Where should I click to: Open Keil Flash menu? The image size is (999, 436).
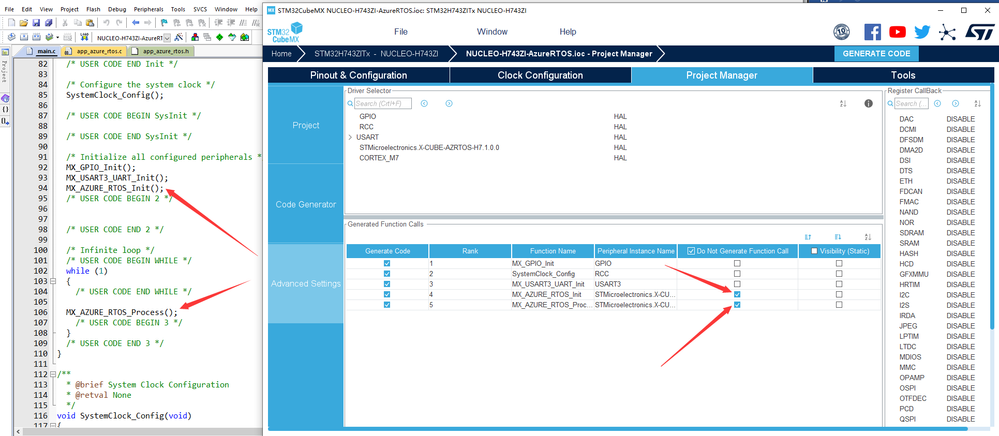[x=92, y=10]
